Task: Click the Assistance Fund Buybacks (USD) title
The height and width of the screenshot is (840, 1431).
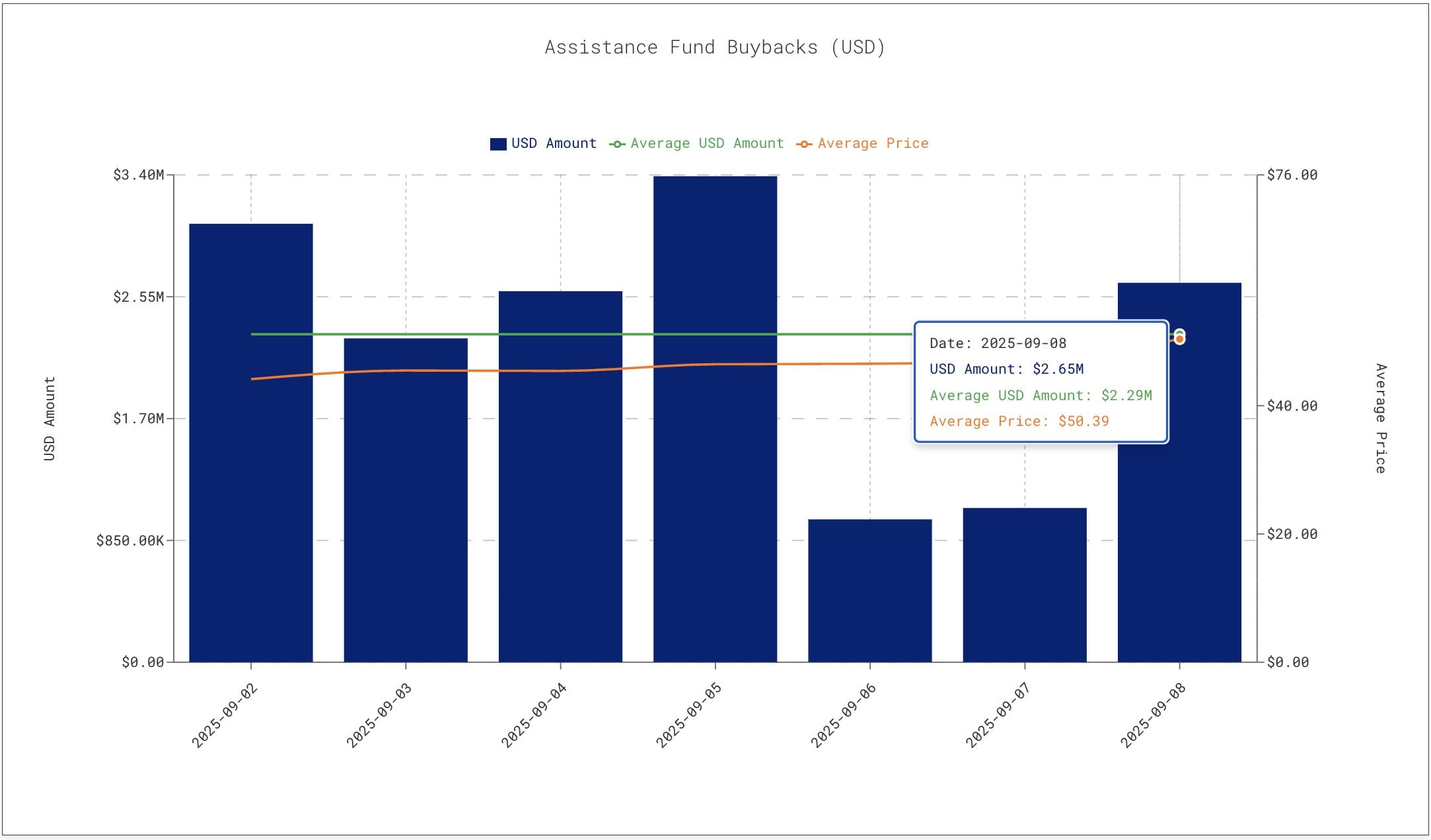Action: coord(715,48)
